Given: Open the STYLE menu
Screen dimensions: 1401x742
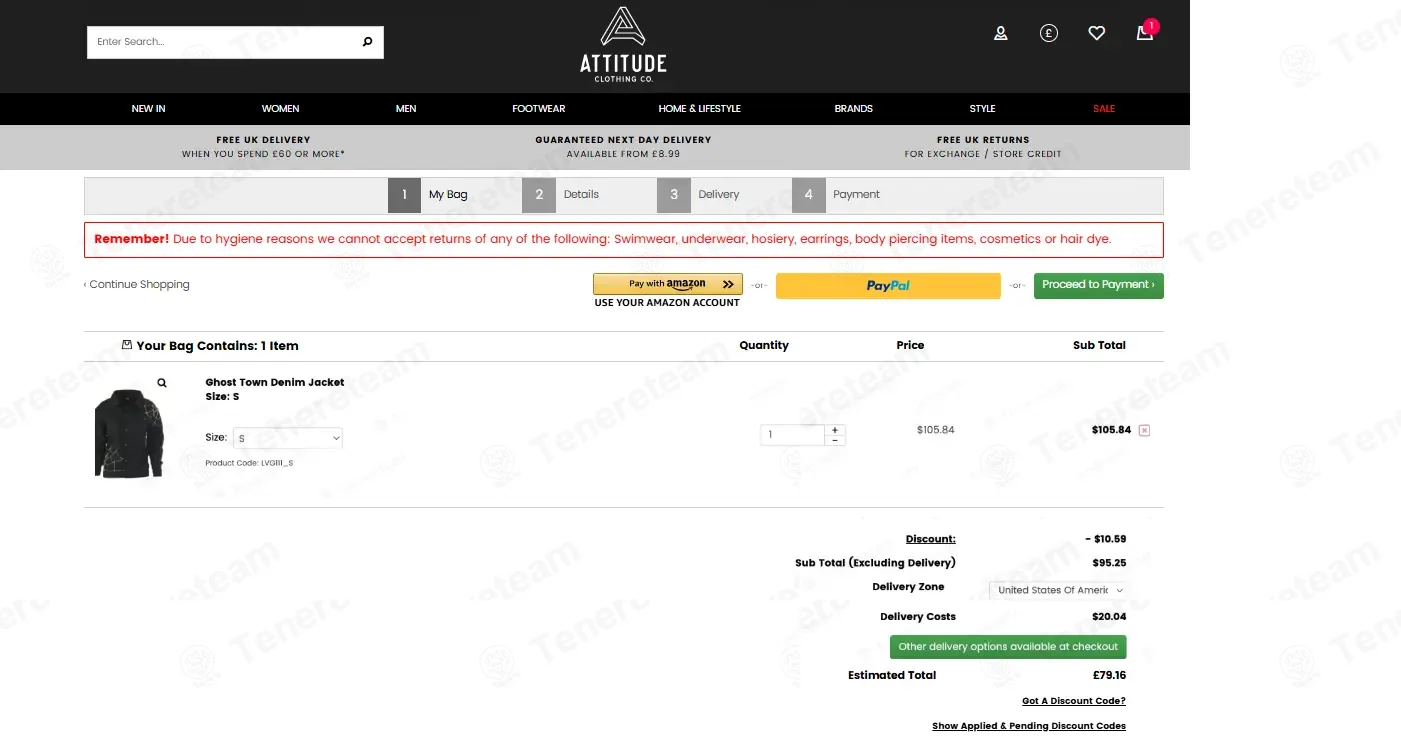Looking at the screenshot, I should click(983, 108).
